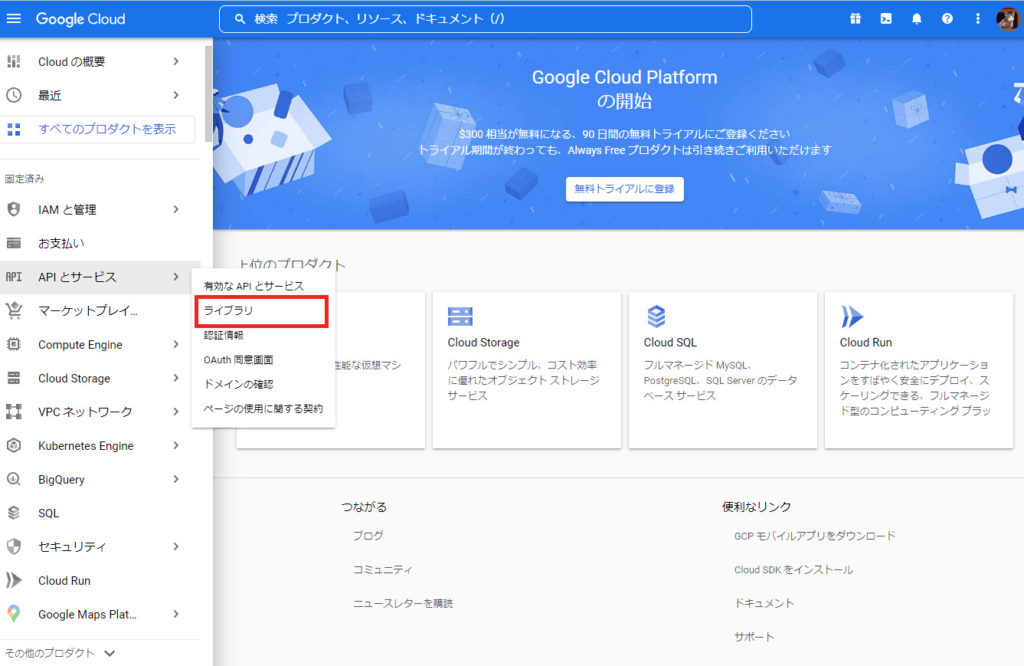The image size is (1024, 666).
Task: Click the sidebar Cloud Storage icon
Action: [x=14, y=378]
